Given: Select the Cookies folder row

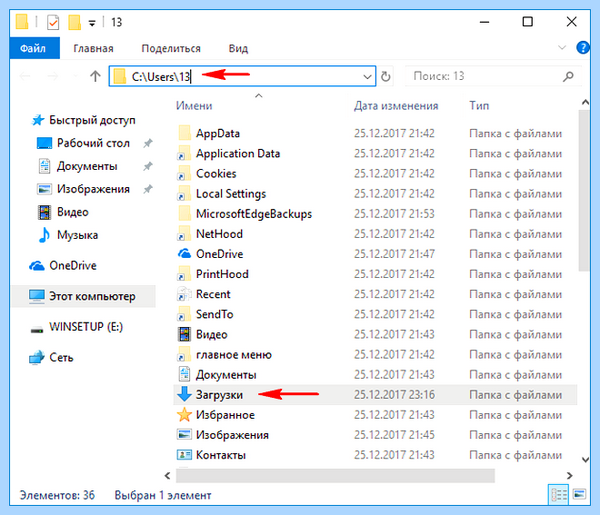Looking at the screenshot, I should click(x=375, y=174).
